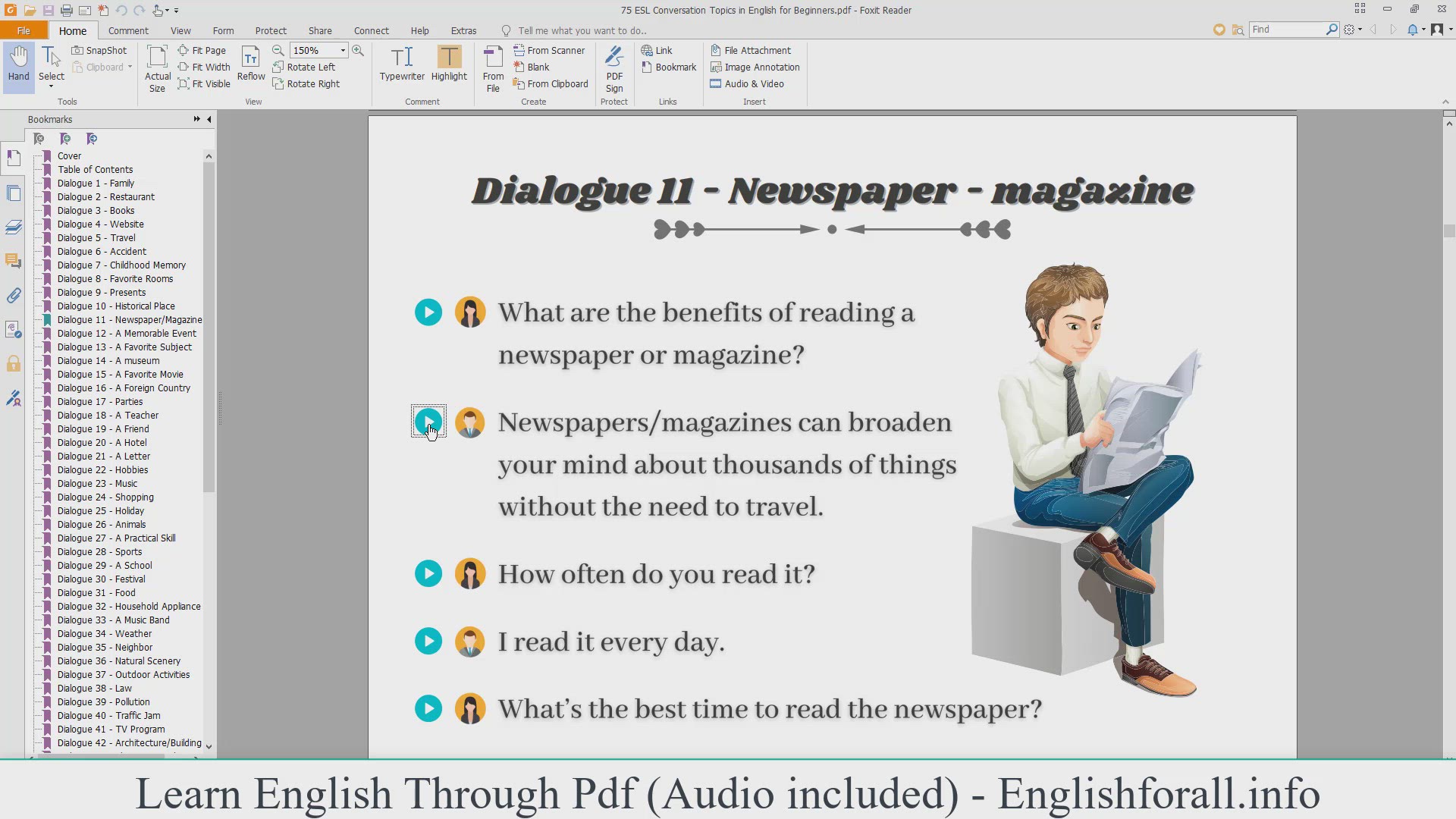Click the Fit Width button
The width and height of the screenshot is (1456, 819).
tap(204, 67)
